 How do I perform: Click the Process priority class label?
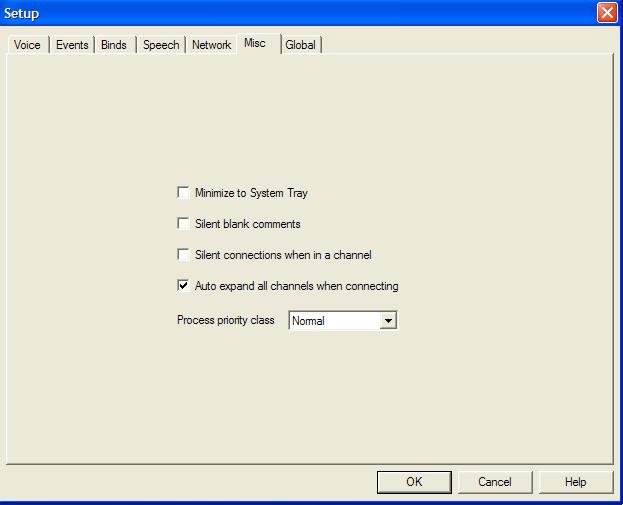click(x=225, y=321)
